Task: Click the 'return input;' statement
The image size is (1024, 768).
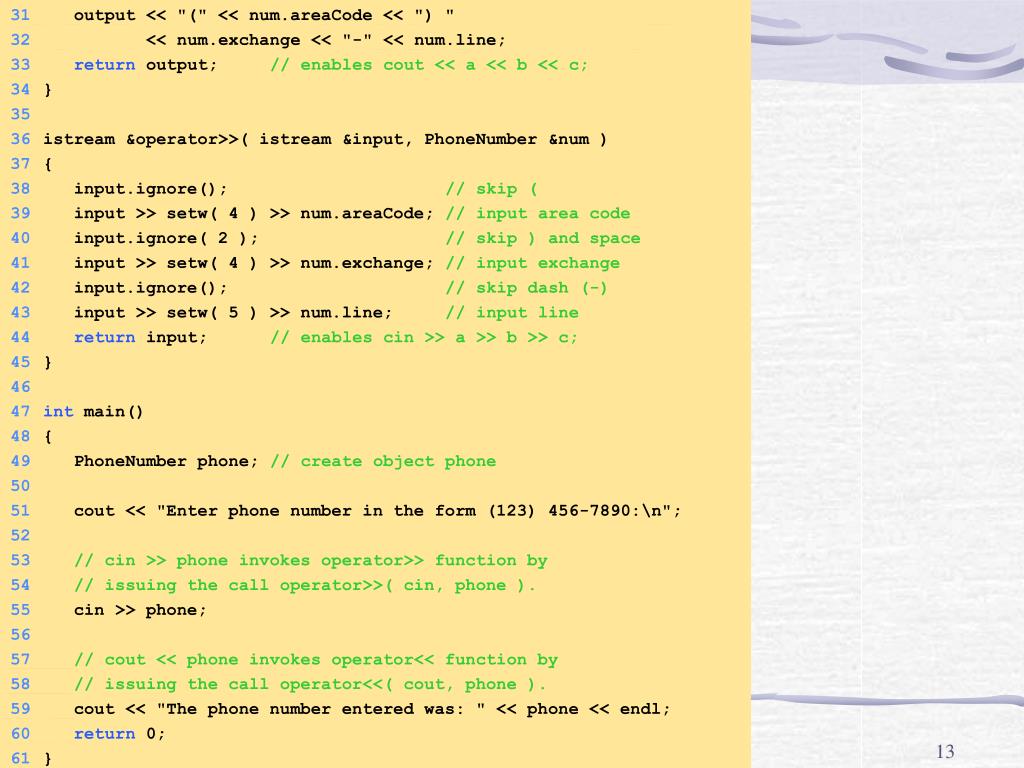Action: coord(140,338)
